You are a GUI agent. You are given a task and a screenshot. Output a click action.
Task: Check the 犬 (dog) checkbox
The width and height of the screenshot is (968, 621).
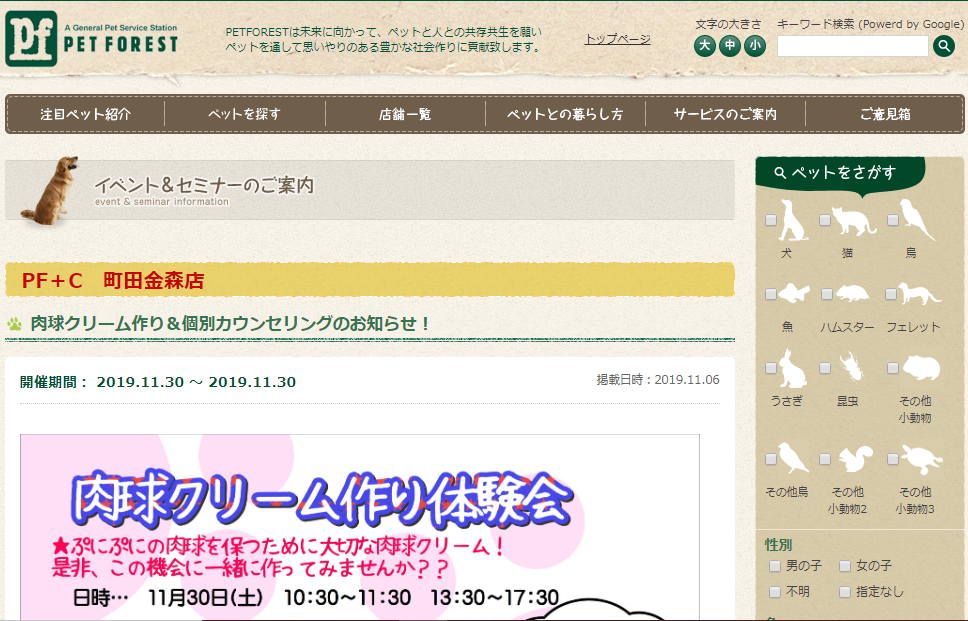770,220
